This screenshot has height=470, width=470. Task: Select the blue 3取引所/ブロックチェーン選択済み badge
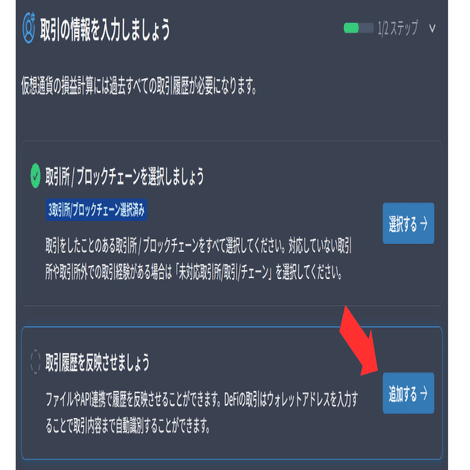pos(96,210)
